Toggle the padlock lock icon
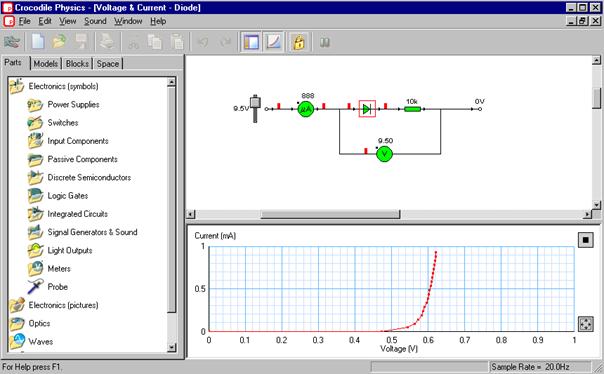Screen dimensions: 604x374 (x=299, y=42)
